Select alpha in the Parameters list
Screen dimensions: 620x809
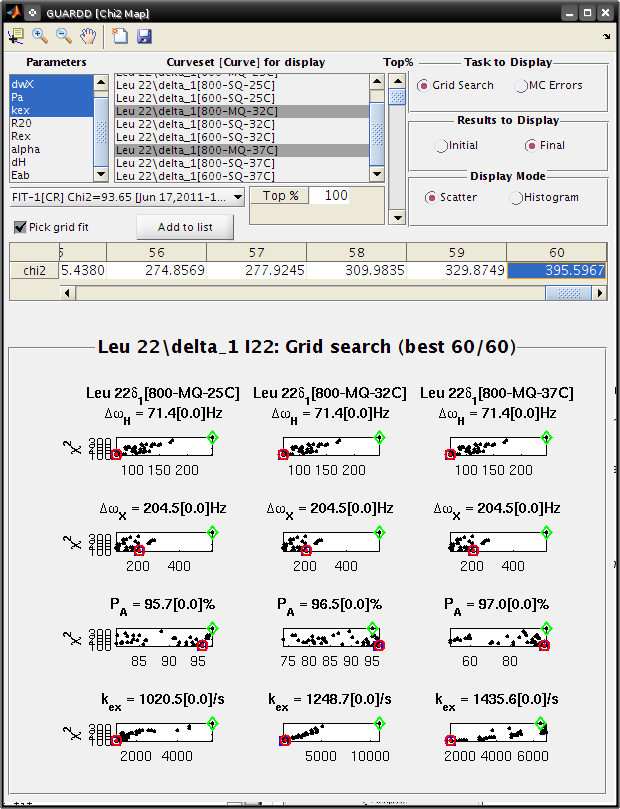pos(52,149)
